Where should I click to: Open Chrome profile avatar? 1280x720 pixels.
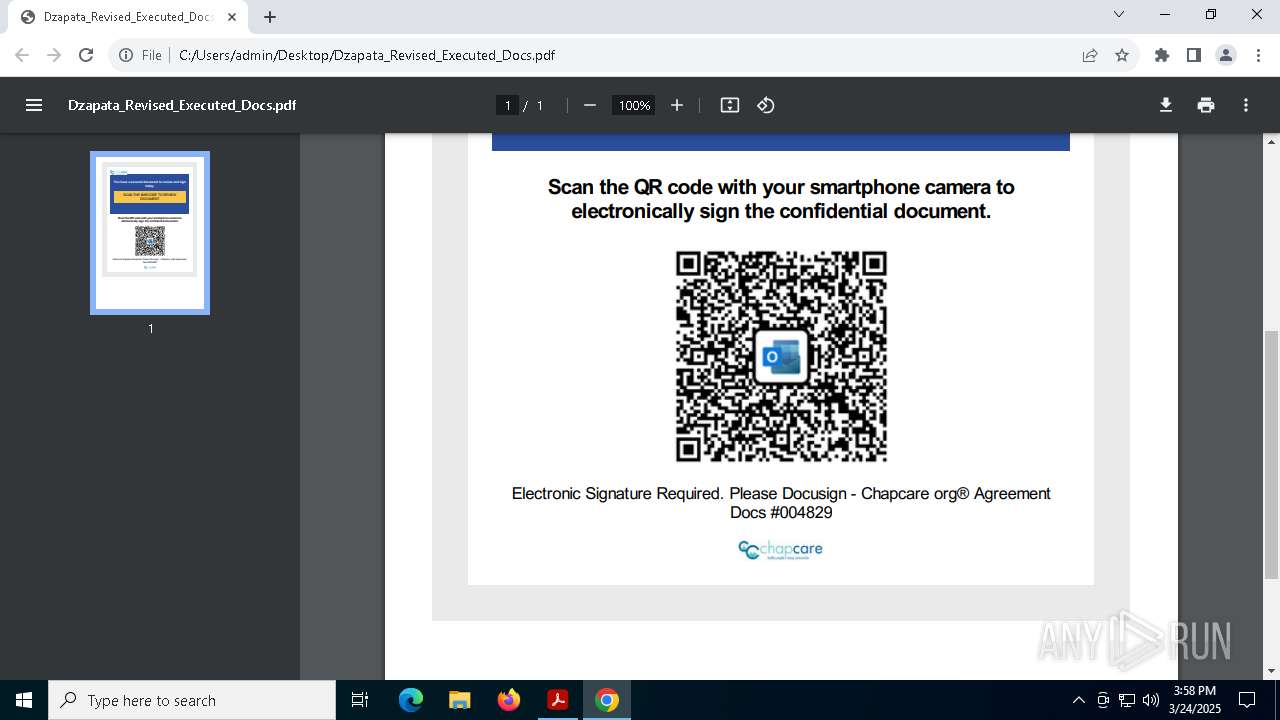[1226, 55]
